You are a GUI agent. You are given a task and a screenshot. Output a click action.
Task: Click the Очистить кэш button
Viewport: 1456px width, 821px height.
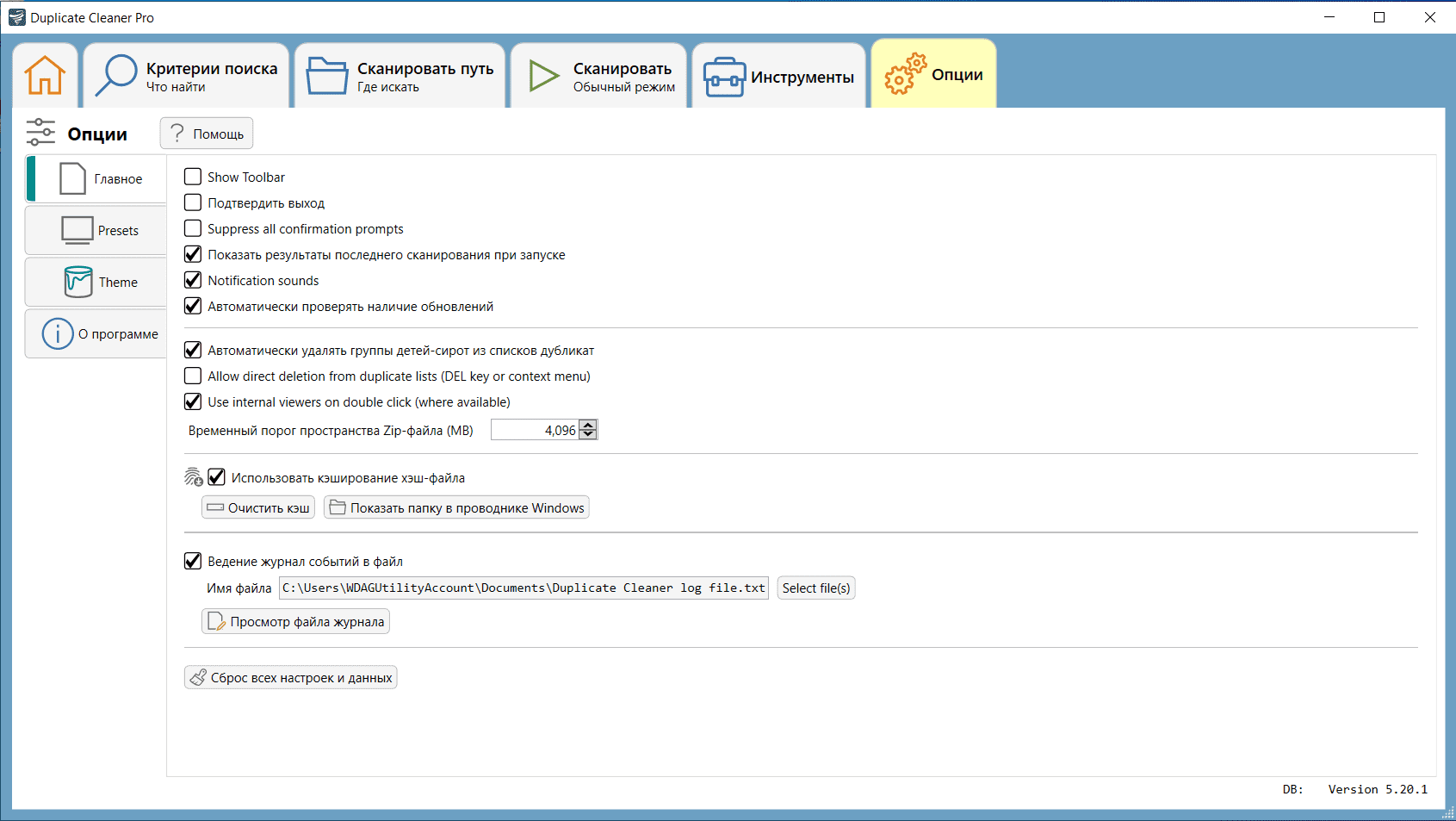click(258, 507)
